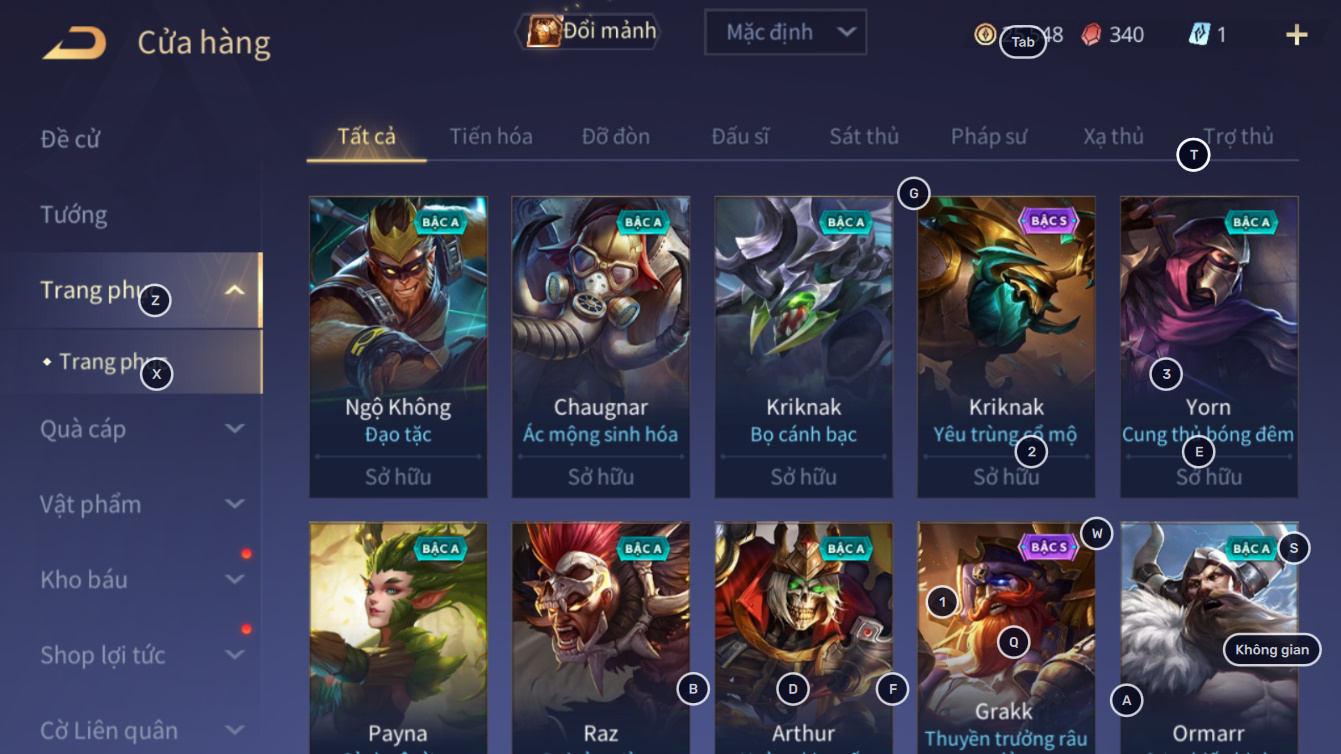The height and width of the screenshot is (754, 1341).
Task: Collapse the Trang phục section chevron
Action: coord(235,291)
